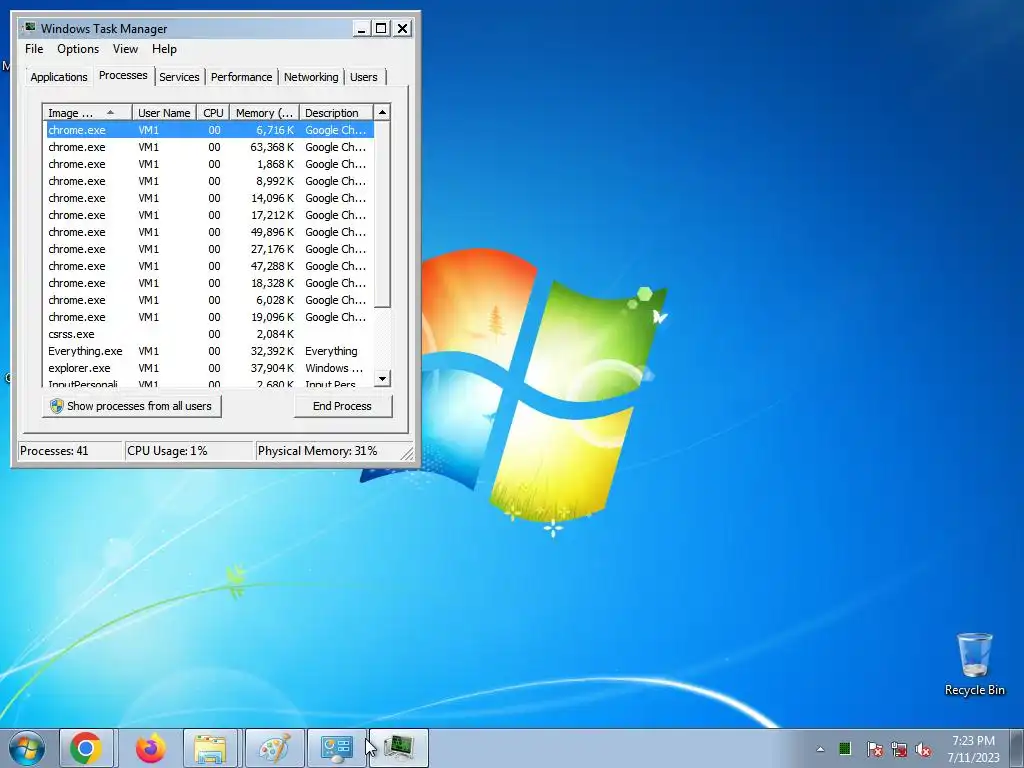Minimize the Windows Task Manager window
The width and height of the screenshot is (1024, 768).
pyautogui.click(x=361, y=28)
